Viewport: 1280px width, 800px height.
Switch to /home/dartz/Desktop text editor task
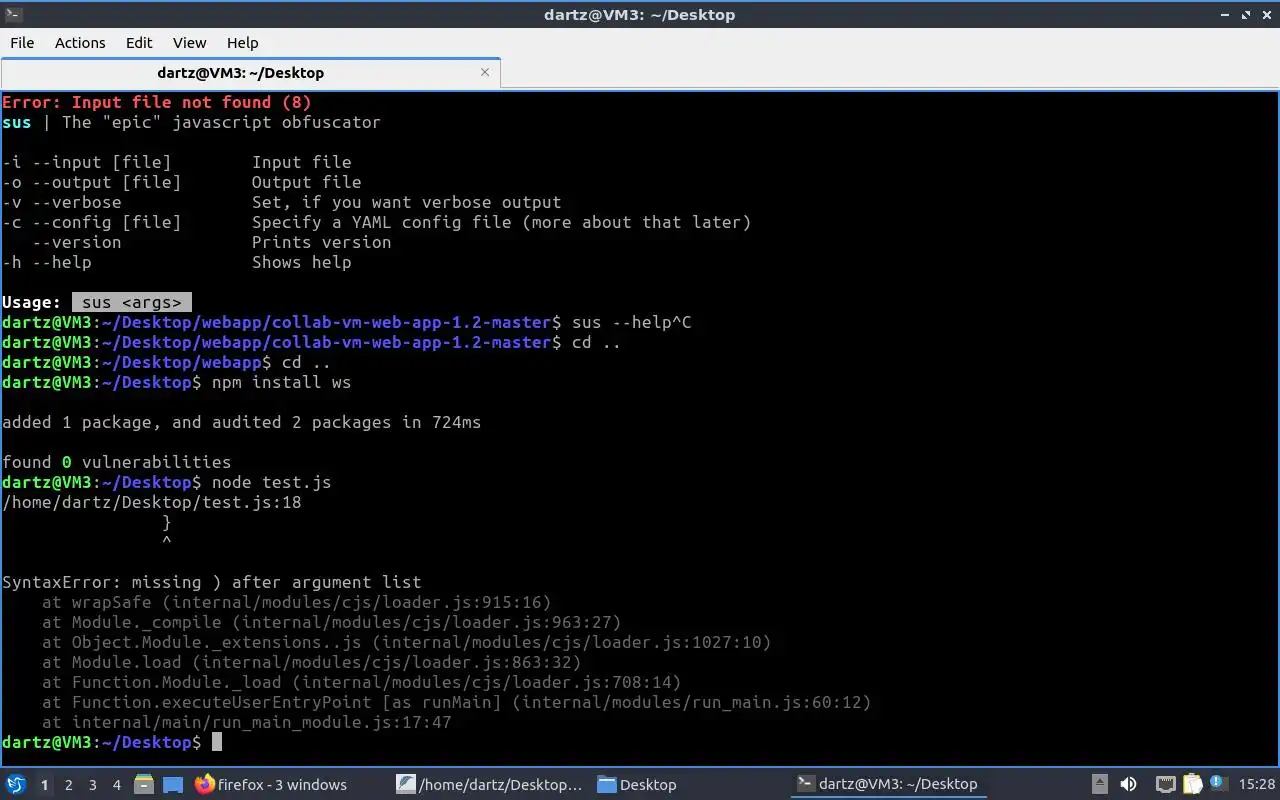[x=490, y=785]
